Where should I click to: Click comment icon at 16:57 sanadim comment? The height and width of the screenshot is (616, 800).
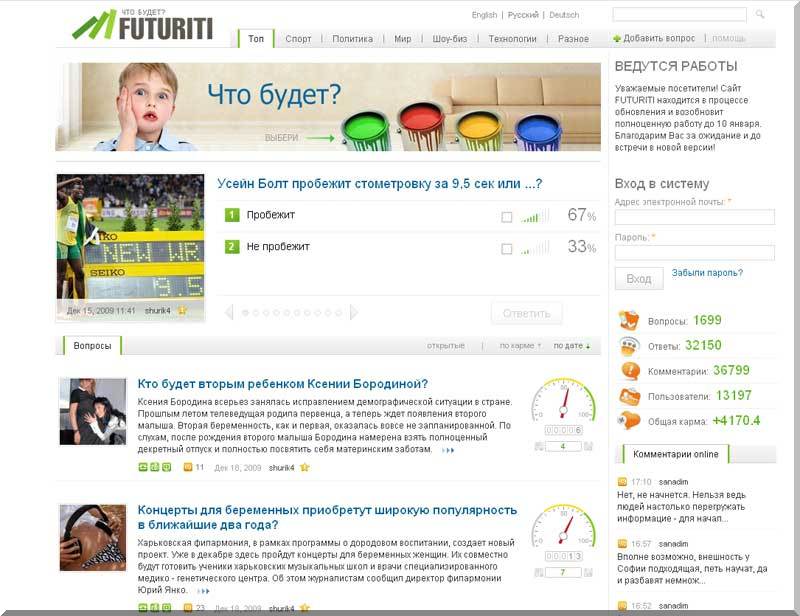[x=622, y=544]
